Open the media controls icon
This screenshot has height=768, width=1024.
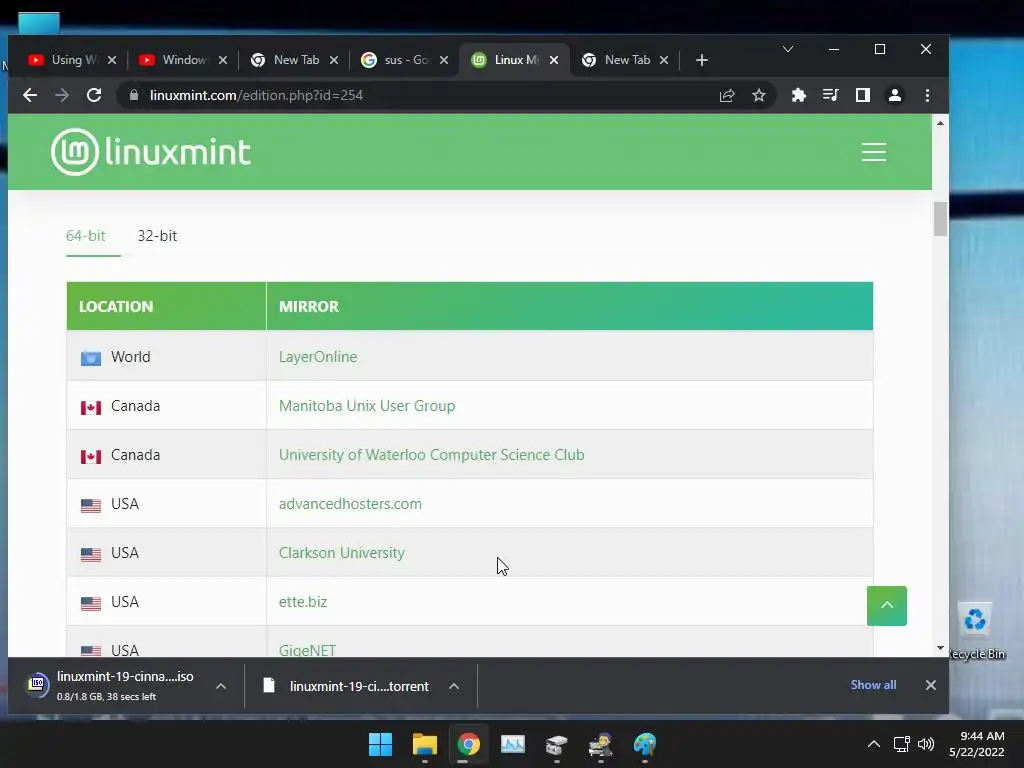point(831,95)
